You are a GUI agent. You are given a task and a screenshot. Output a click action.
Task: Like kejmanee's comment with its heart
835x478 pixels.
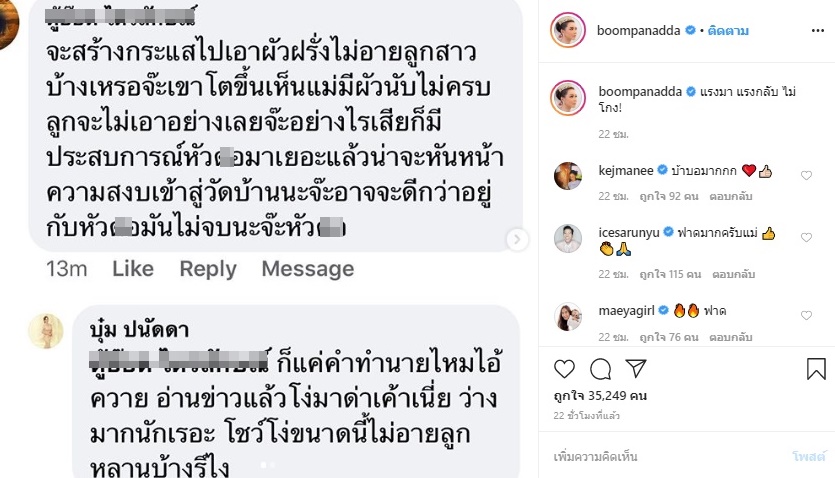point(806,176)
